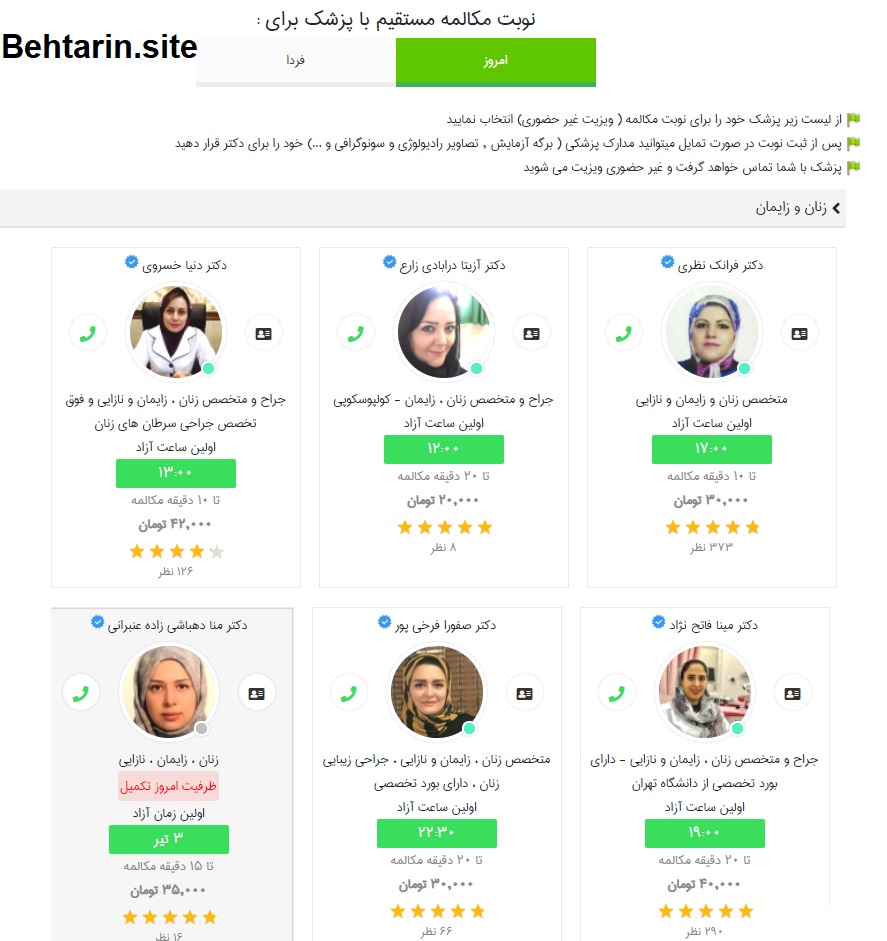The width and height of the screenshot is (887, 941).
Task: Select the ۳ تیر date button
Action: coord(168,839)
